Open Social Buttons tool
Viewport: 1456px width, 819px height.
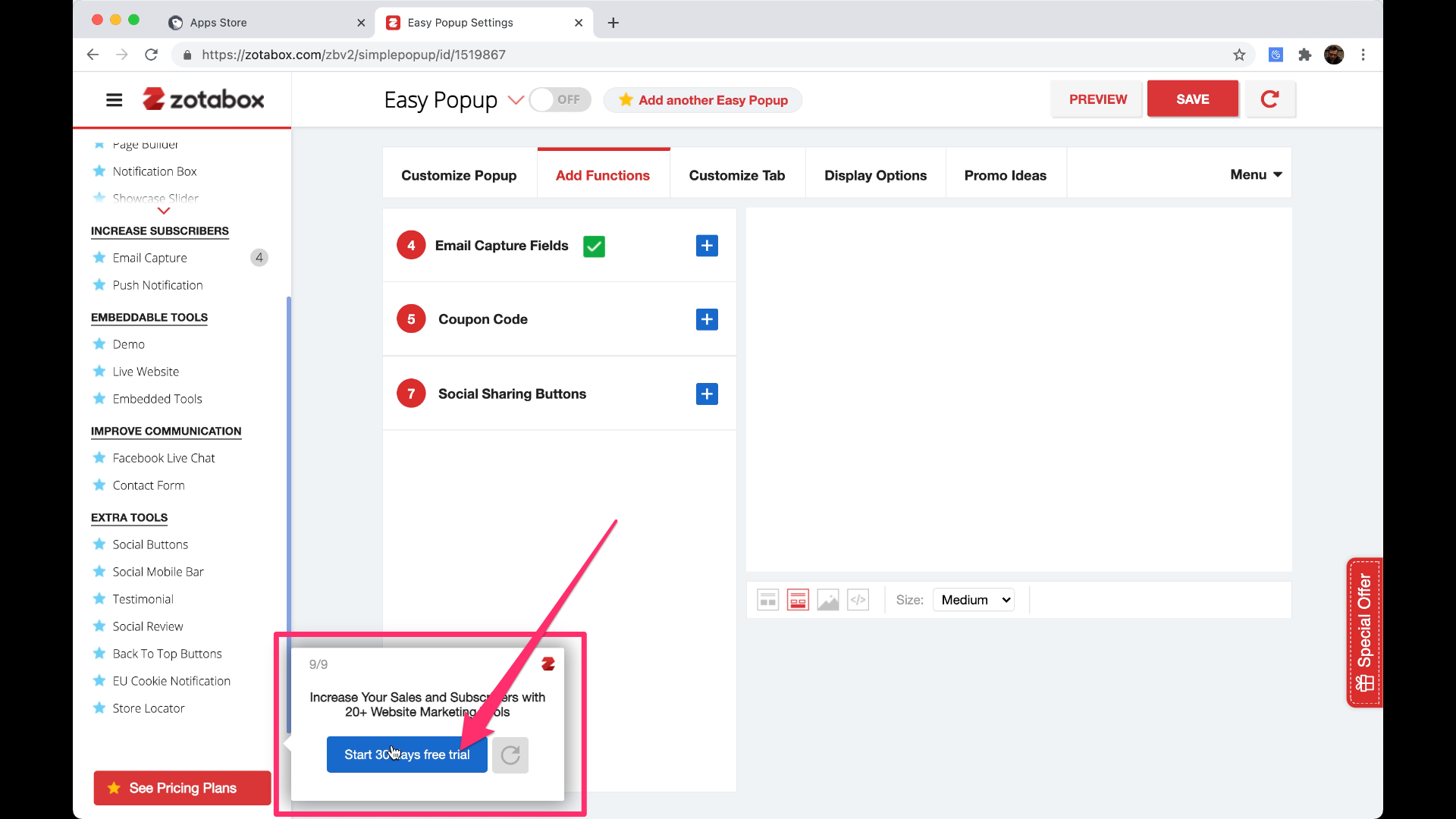tap(150, 544)
